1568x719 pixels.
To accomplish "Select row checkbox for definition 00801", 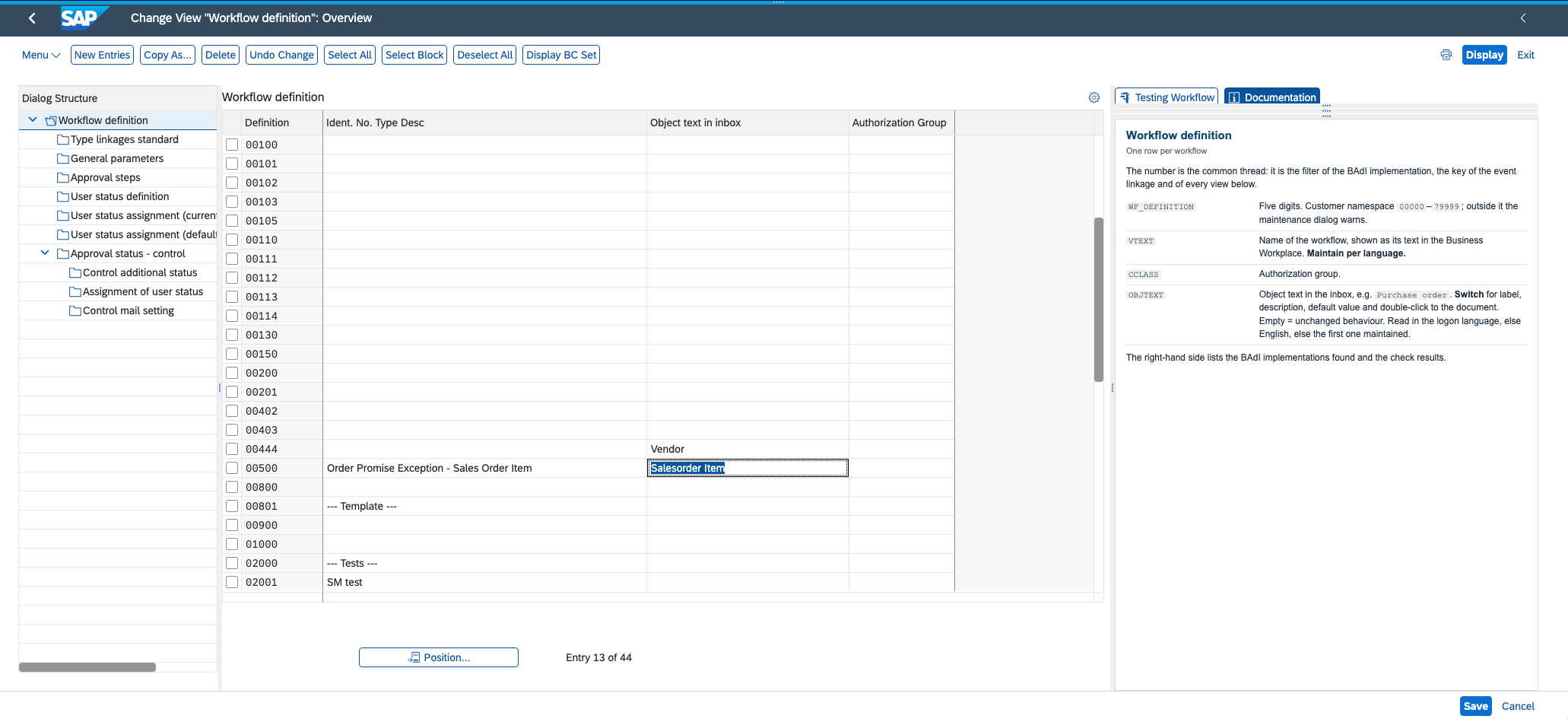I will pos(232,506).
